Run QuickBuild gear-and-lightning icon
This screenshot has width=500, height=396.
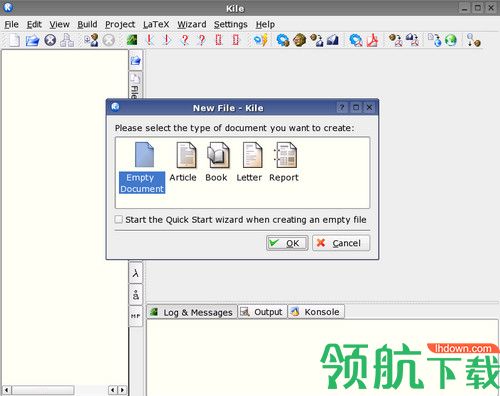coord(261,40)
